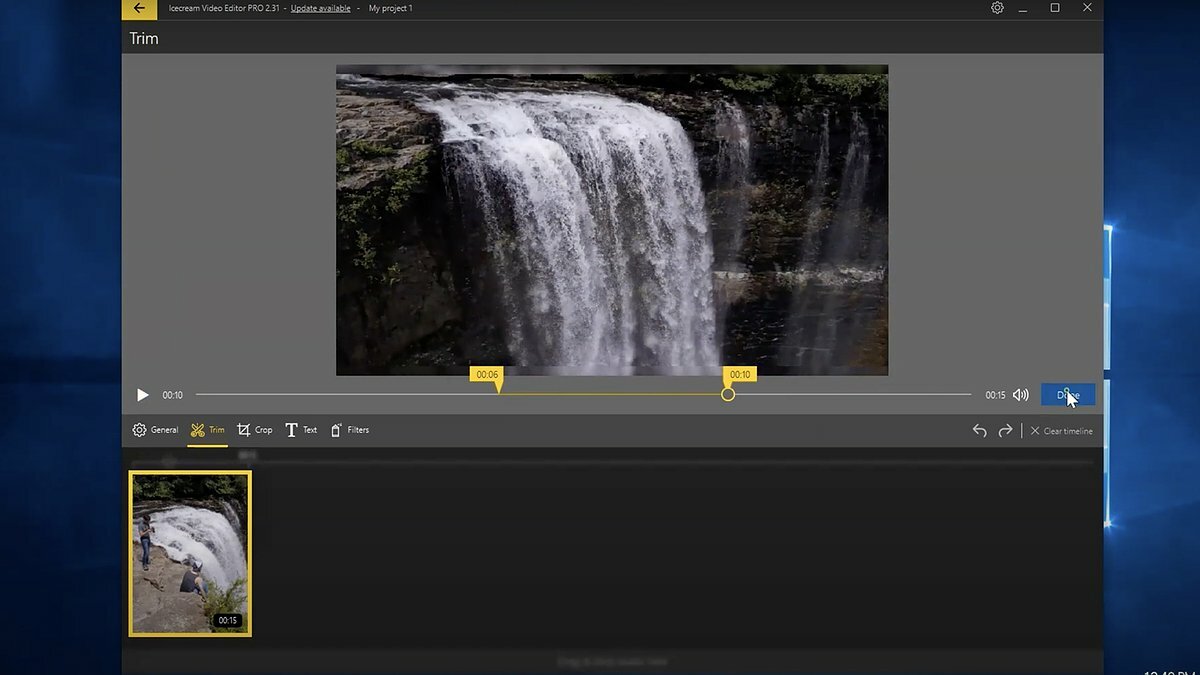Confirm trim with the blue Done button
Screen dimensions: 1200x675
(x=1068, y=395)
